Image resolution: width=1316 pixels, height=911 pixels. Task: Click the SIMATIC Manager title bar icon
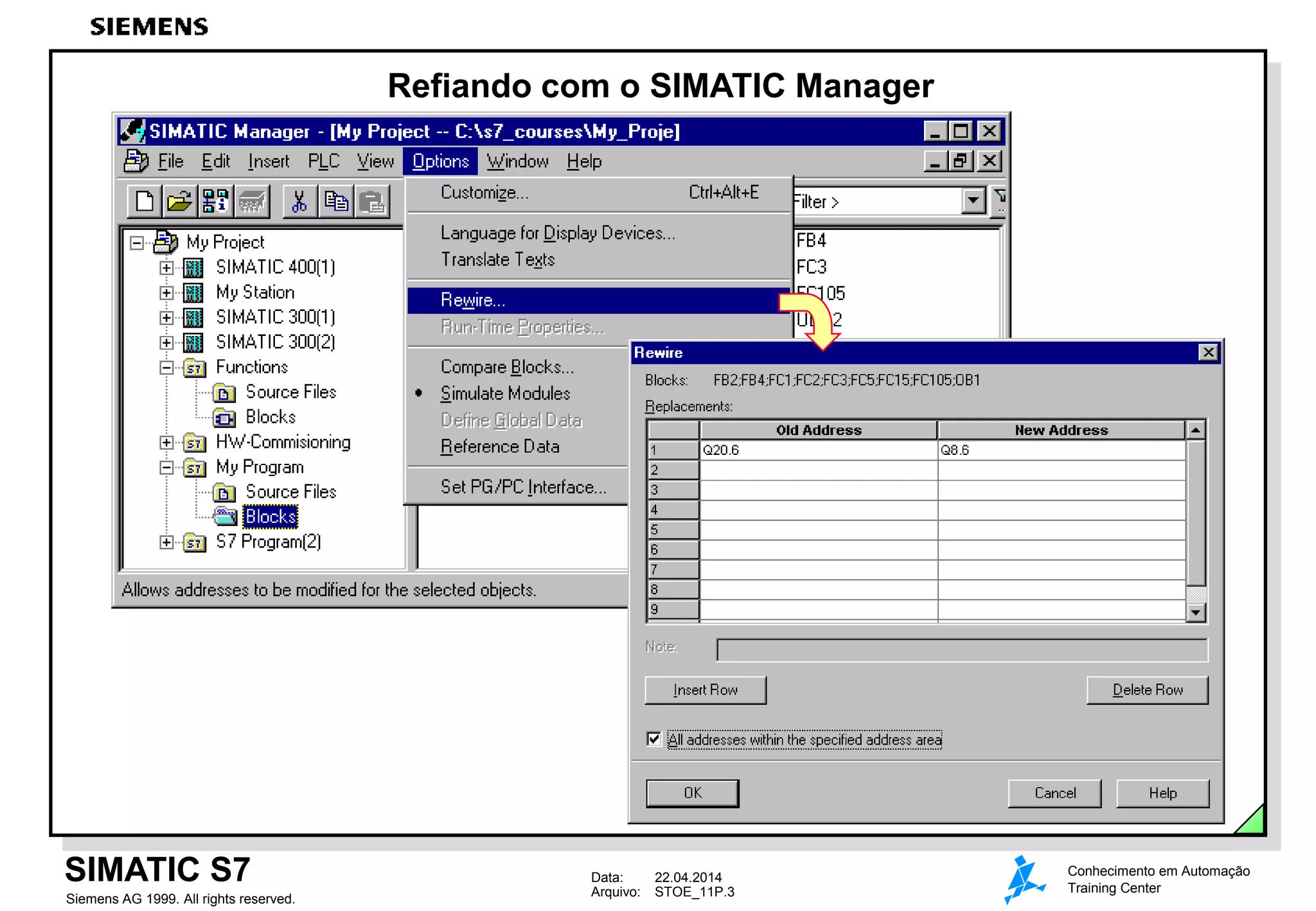[x=132, y=131]
